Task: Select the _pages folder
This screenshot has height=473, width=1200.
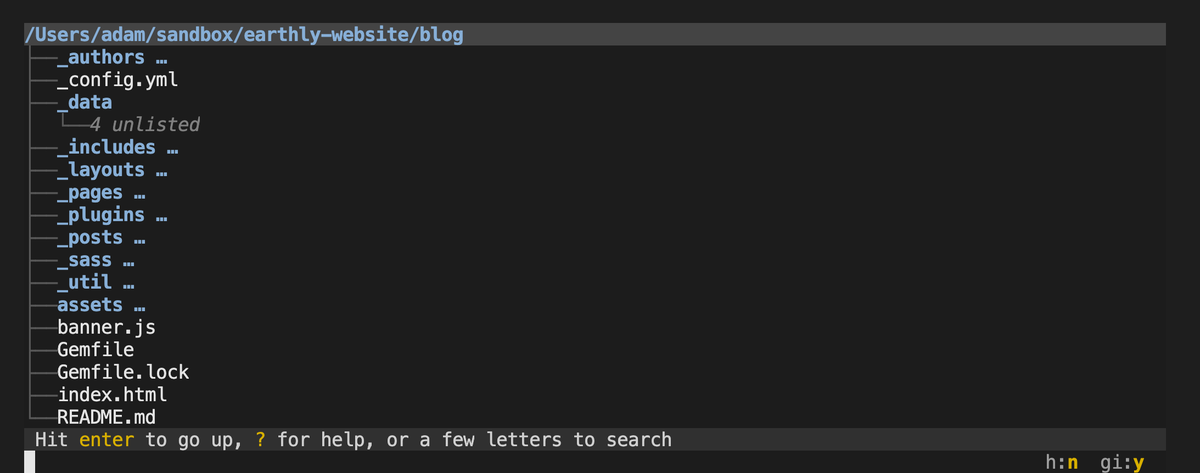Action: [x=89, y=192]
